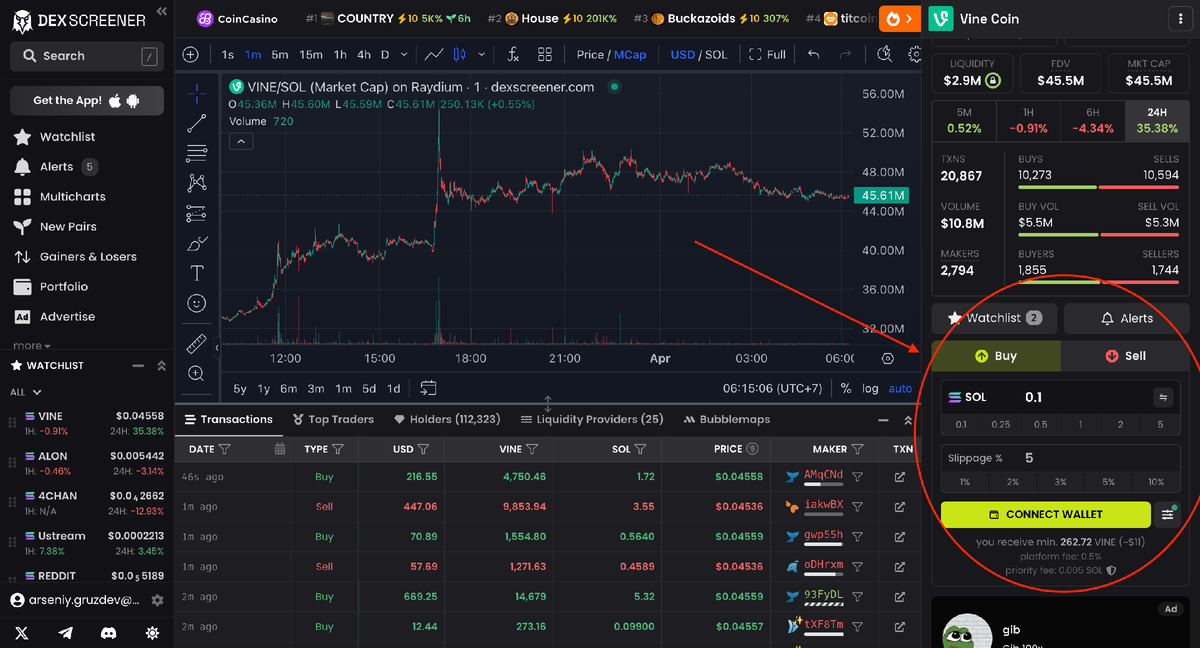
Task: Choose the brush drawing tool
Action: pyautogui.click(x=197, y=243)
